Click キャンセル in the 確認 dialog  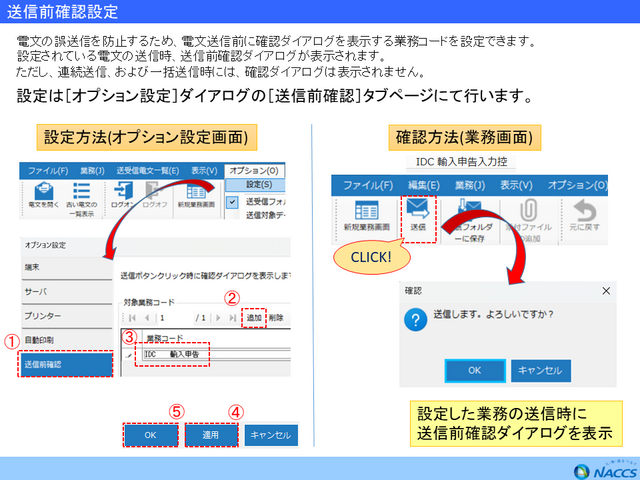pyautogui.click(x=540, y=371)
